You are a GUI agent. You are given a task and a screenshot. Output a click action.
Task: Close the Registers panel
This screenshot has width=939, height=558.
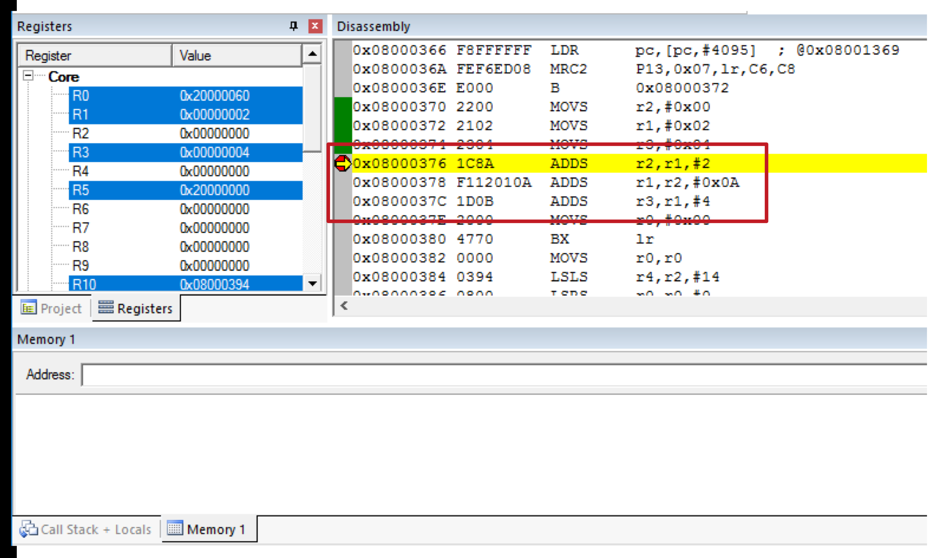coord(315,26)
